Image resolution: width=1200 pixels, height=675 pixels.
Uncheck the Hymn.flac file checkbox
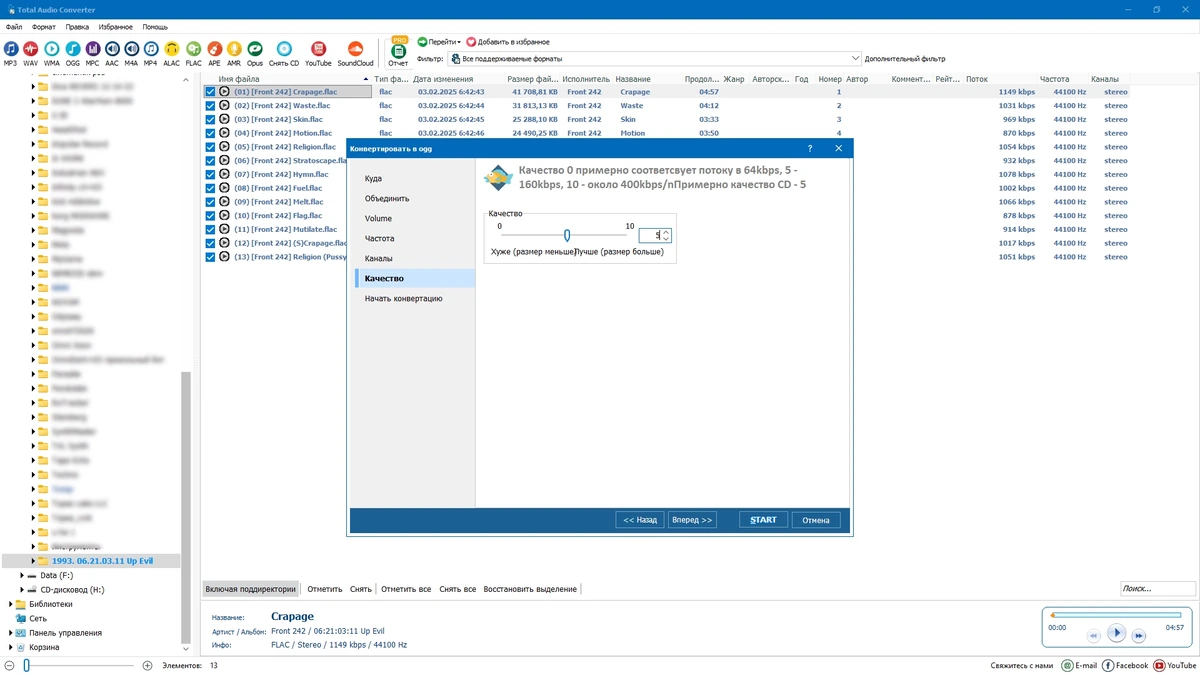point(210,174)
